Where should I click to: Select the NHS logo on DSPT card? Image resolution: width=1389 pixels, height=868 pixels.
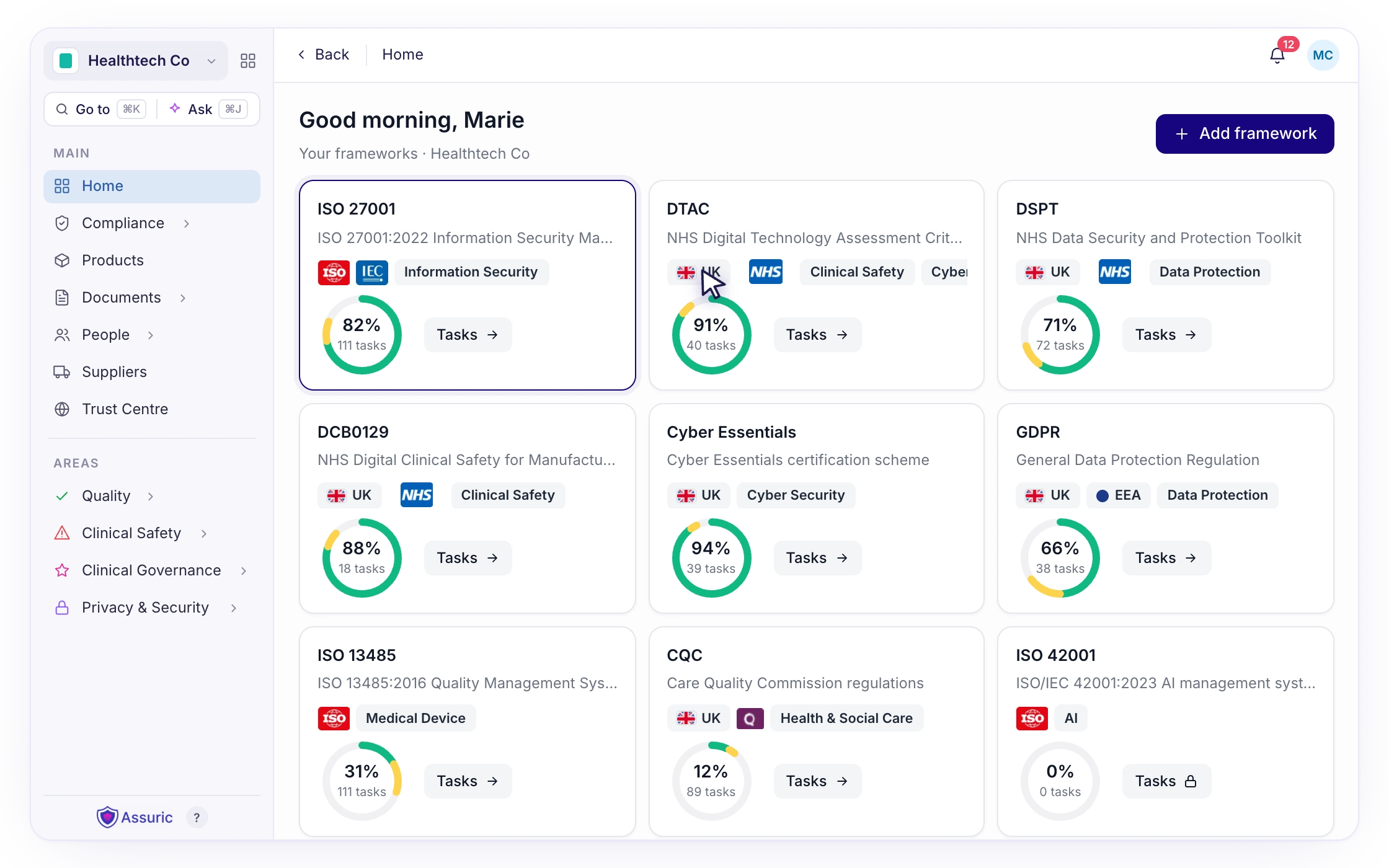(x=1114, y=272)
